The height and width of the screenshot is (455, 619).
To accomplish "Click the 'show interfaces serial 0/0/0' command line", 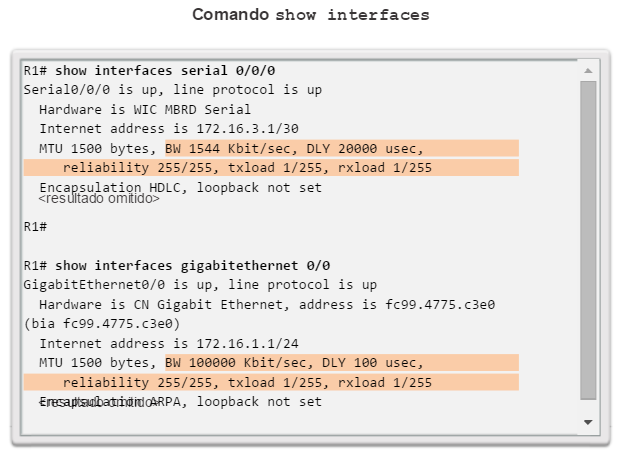I will pos(149,71).
